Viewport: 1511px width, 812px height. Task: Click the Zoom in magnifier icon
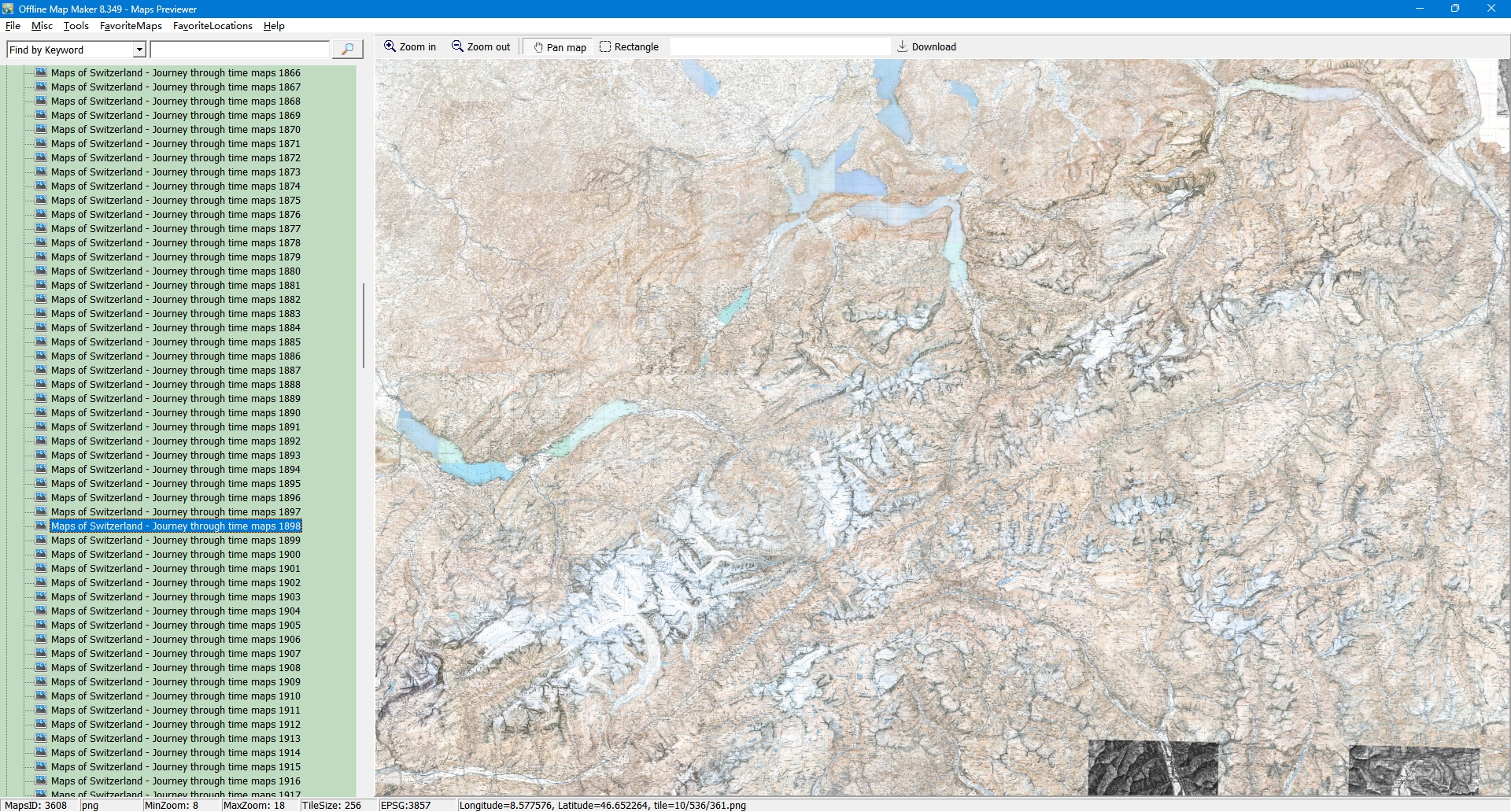(x=390, y=46)
